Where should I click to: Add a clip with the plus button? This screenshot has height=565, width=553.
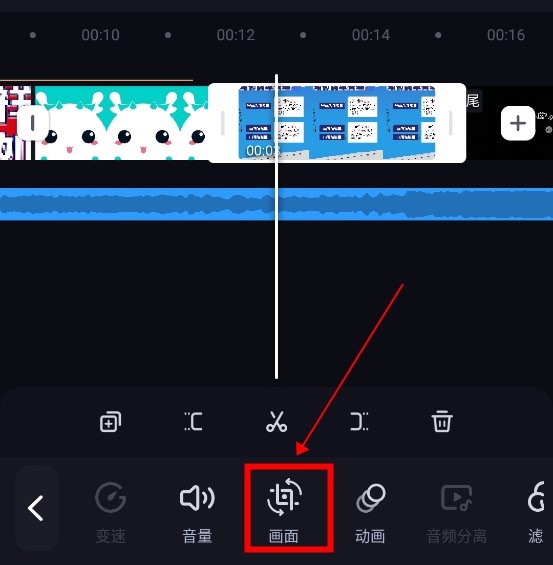[x=518, y=123]
